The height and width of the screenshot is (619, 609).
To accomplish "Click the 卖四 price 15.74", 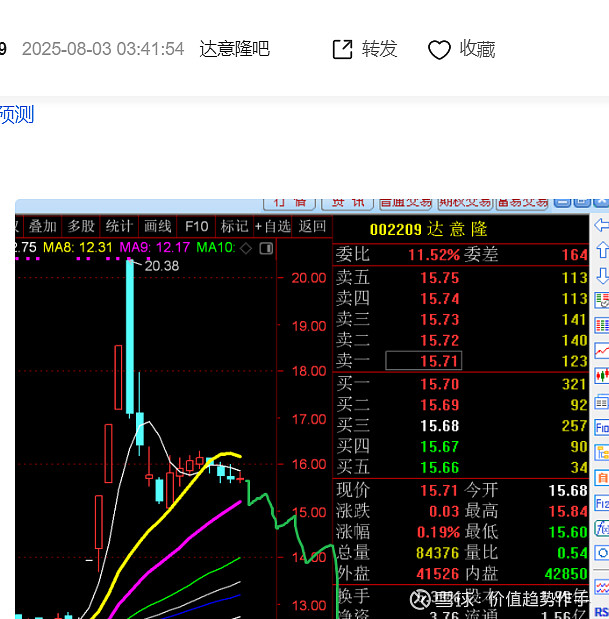I will point(439,299).
